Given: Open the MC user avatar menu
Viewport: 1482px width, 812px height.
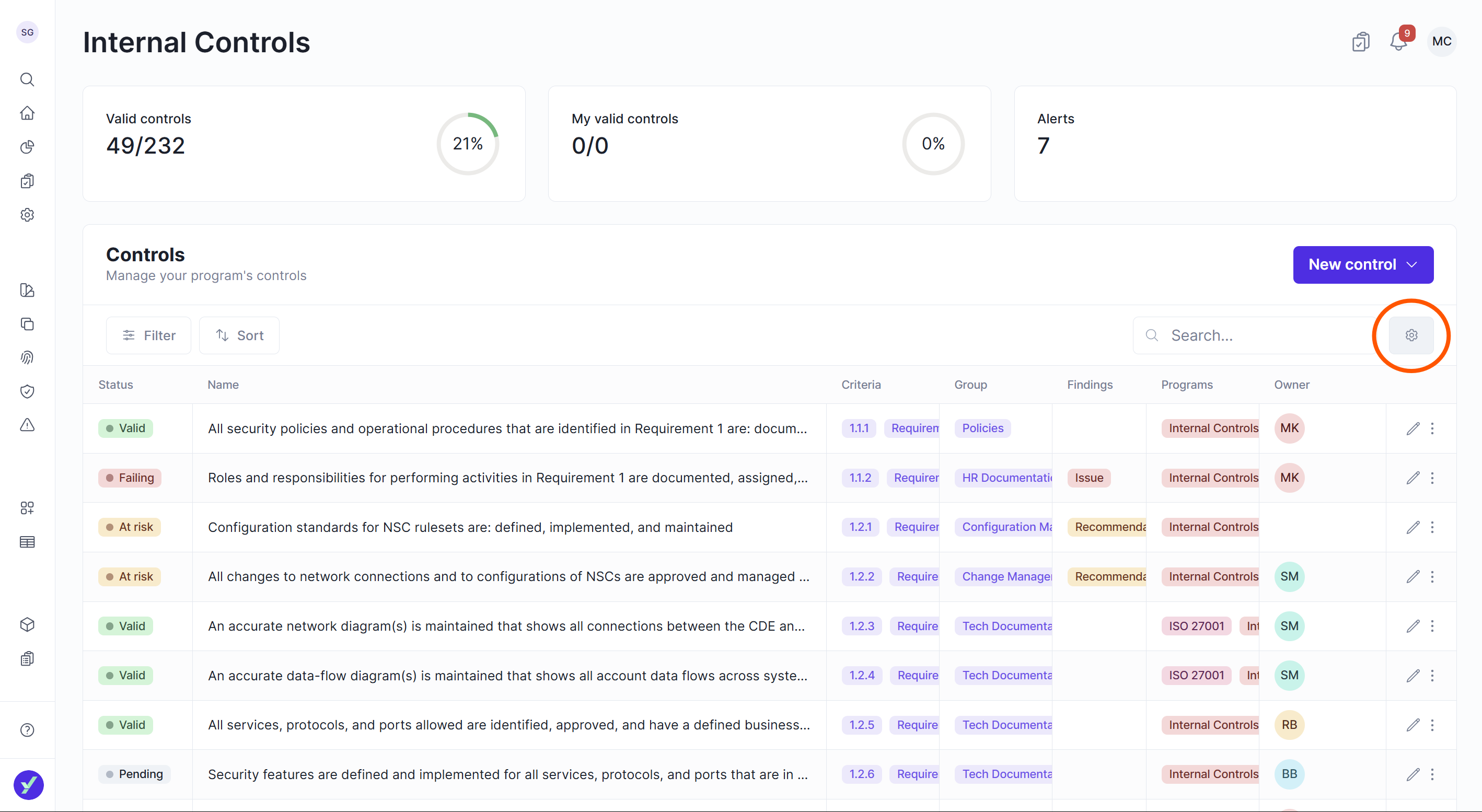Looking at the screenshot, I should [x=1441, y=42].
